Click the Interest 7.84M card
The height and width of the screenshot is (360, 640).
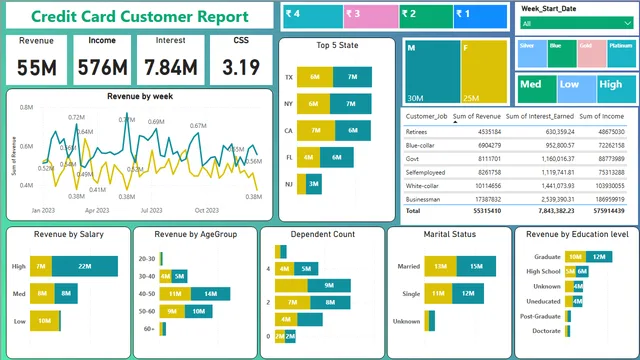click(x=170, y=60)
